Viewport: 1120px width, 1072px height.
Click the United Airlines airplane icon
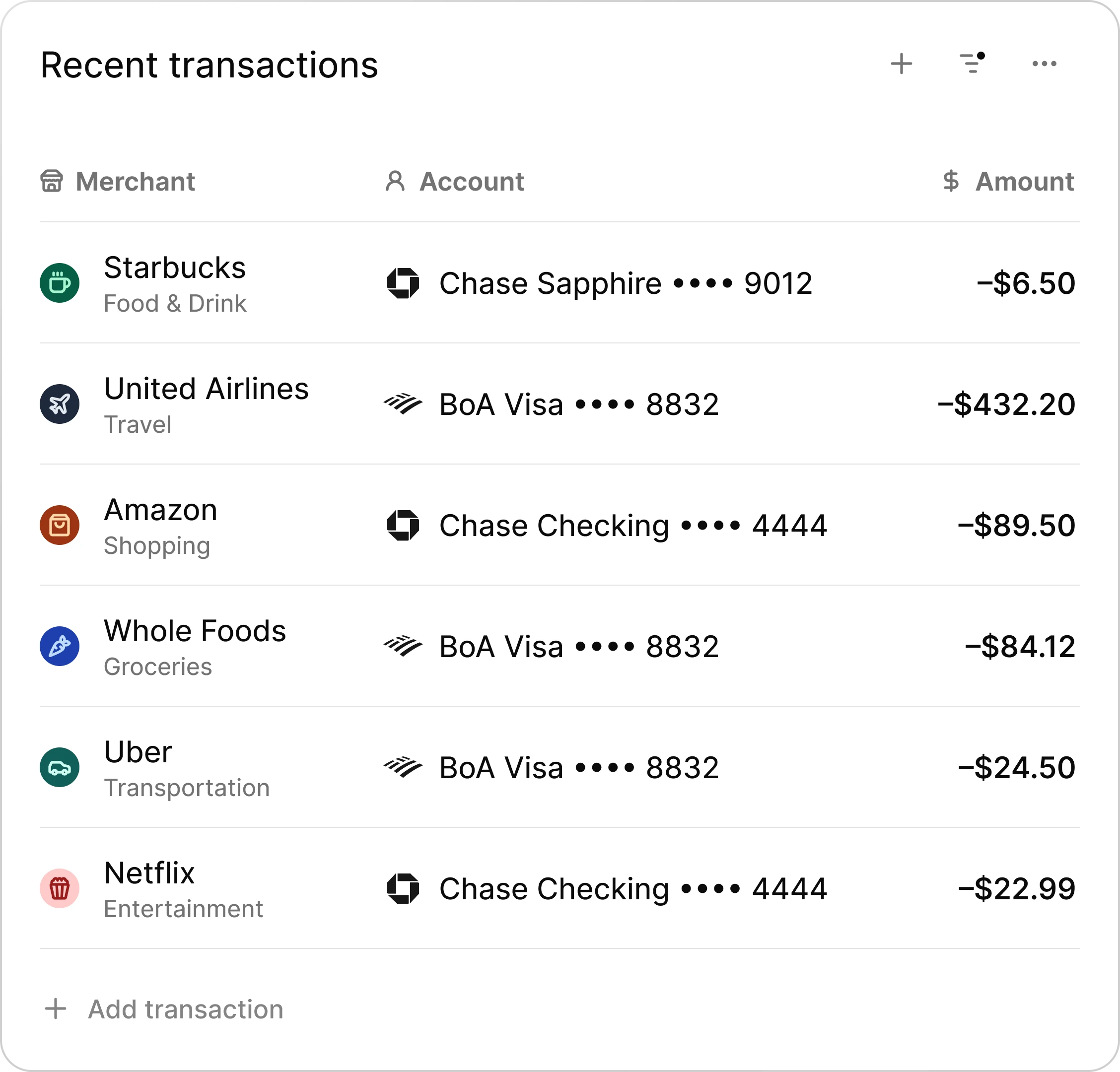tap(60, 404)
